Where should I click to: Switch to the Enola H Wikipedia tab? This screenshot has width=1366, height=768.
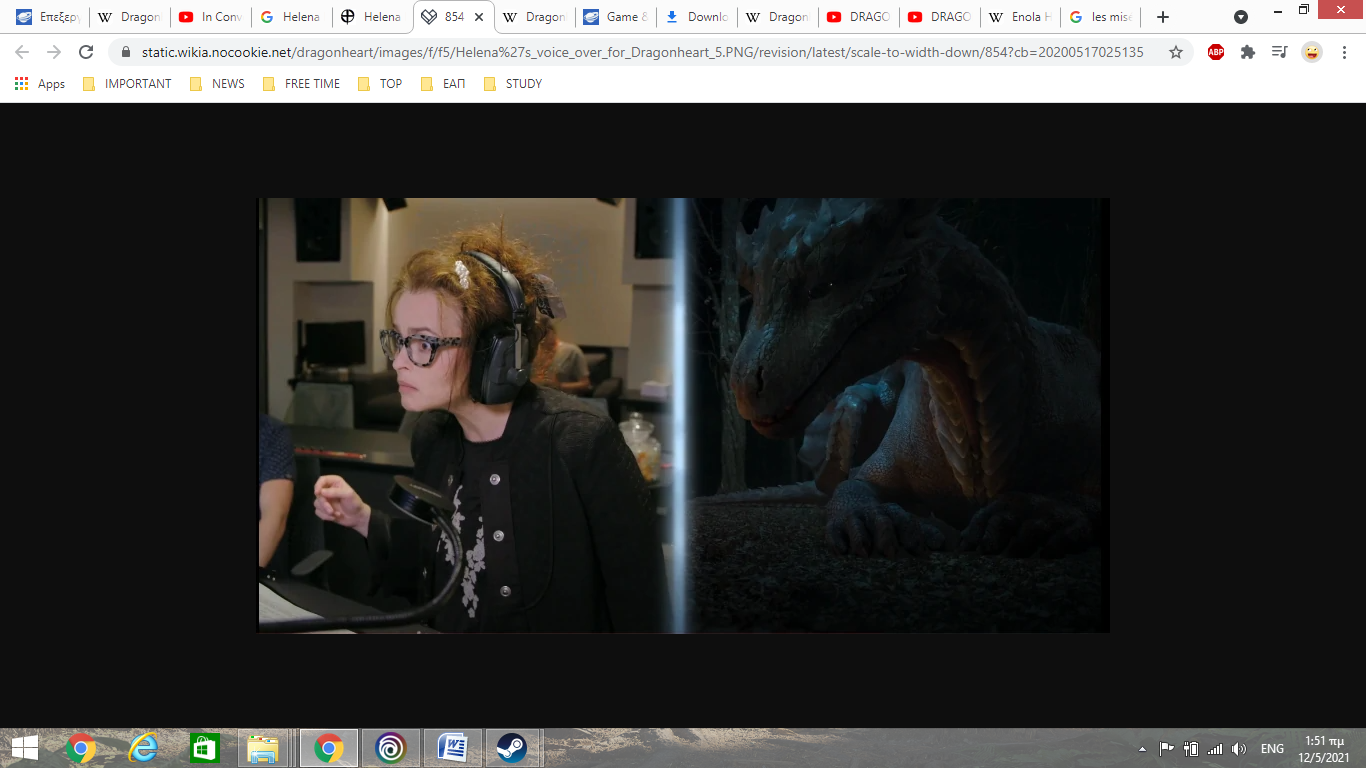tap(1021, 17)
